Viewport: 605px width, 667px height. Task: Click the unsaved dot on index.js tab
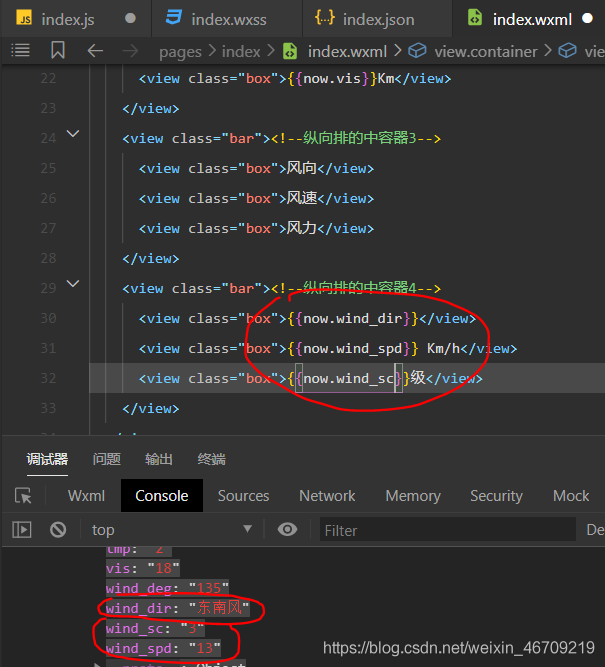coord(130,18)
